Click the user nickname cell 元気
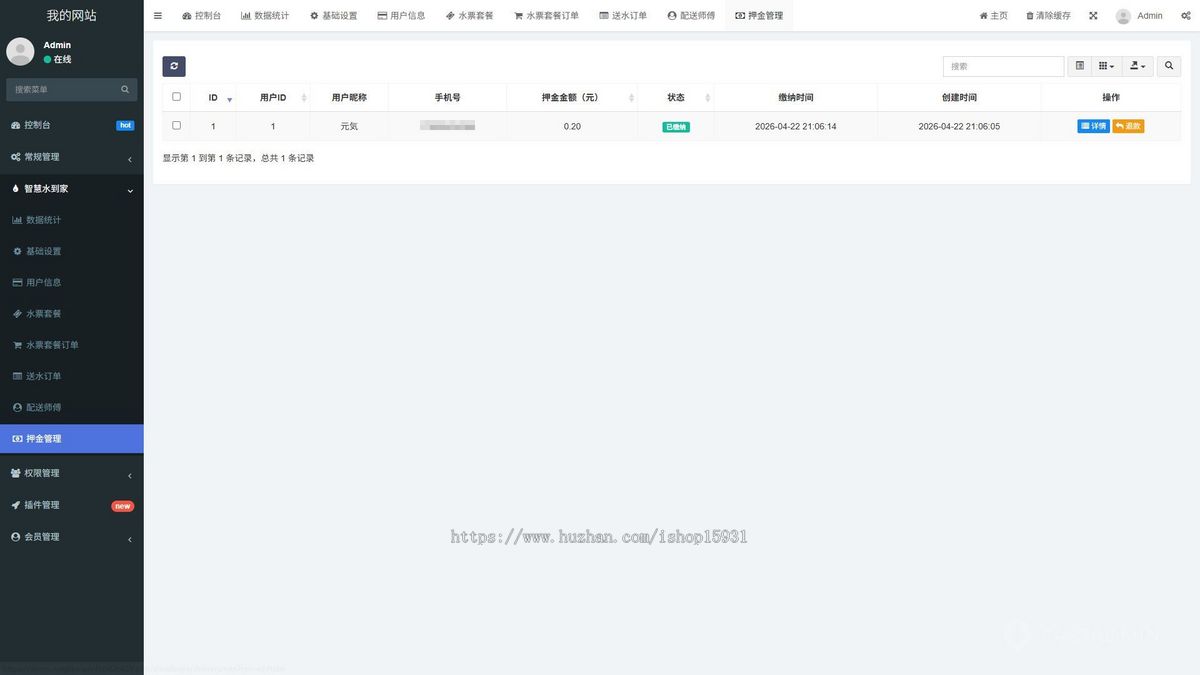The width and height of the screenshot is (1200, 675). [x=349, y=126]
